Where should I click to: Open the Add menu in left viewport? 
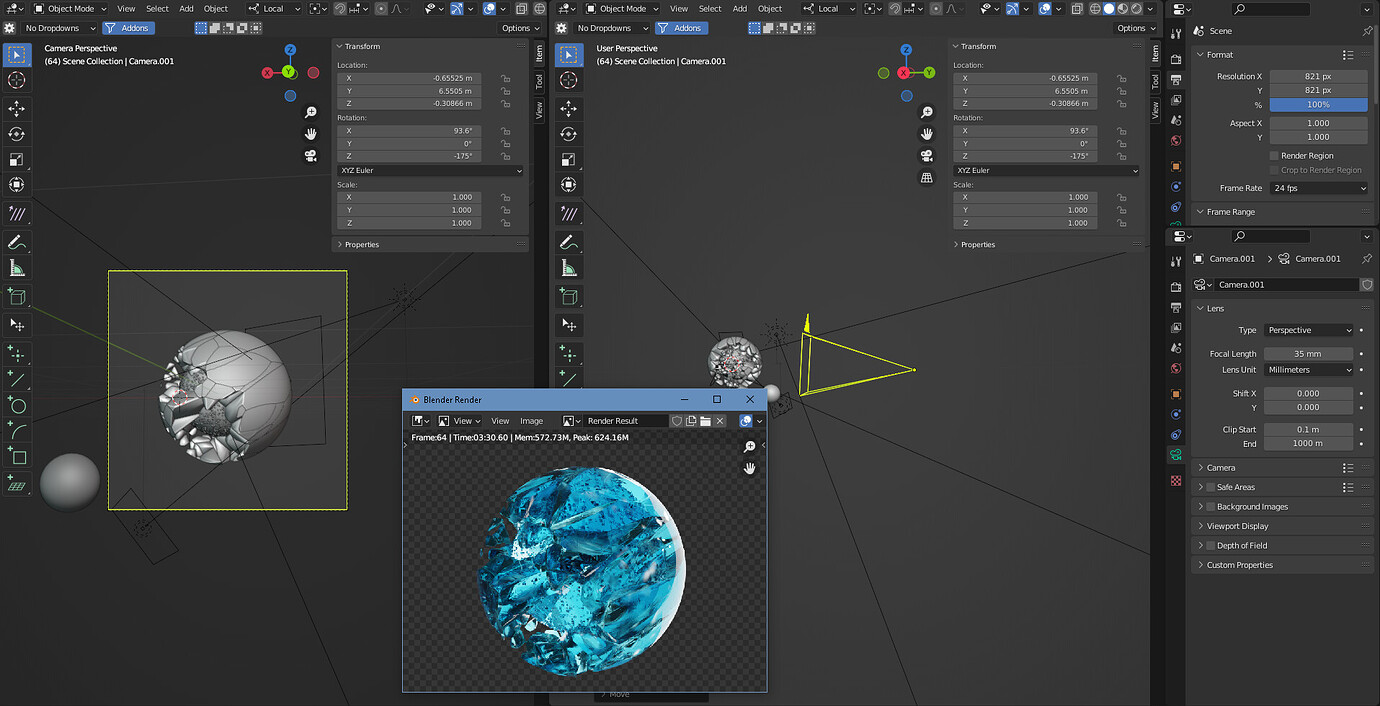[186, 9]
